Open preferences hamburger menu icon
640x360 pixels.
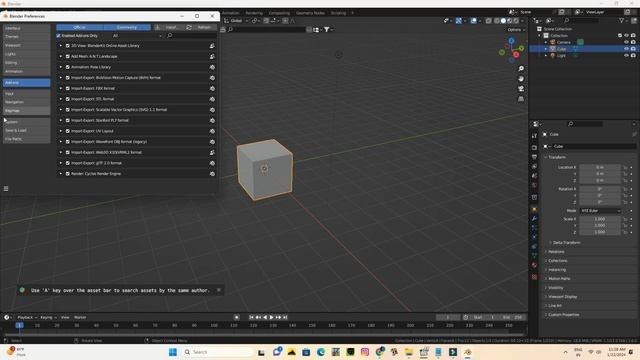pos(6,189)
